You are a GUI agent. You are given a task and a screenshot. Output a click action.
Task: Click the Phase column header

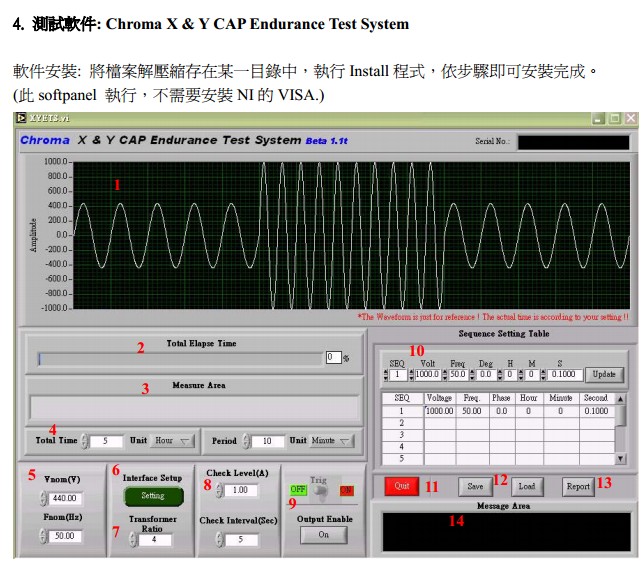click(x=502, y=398)
